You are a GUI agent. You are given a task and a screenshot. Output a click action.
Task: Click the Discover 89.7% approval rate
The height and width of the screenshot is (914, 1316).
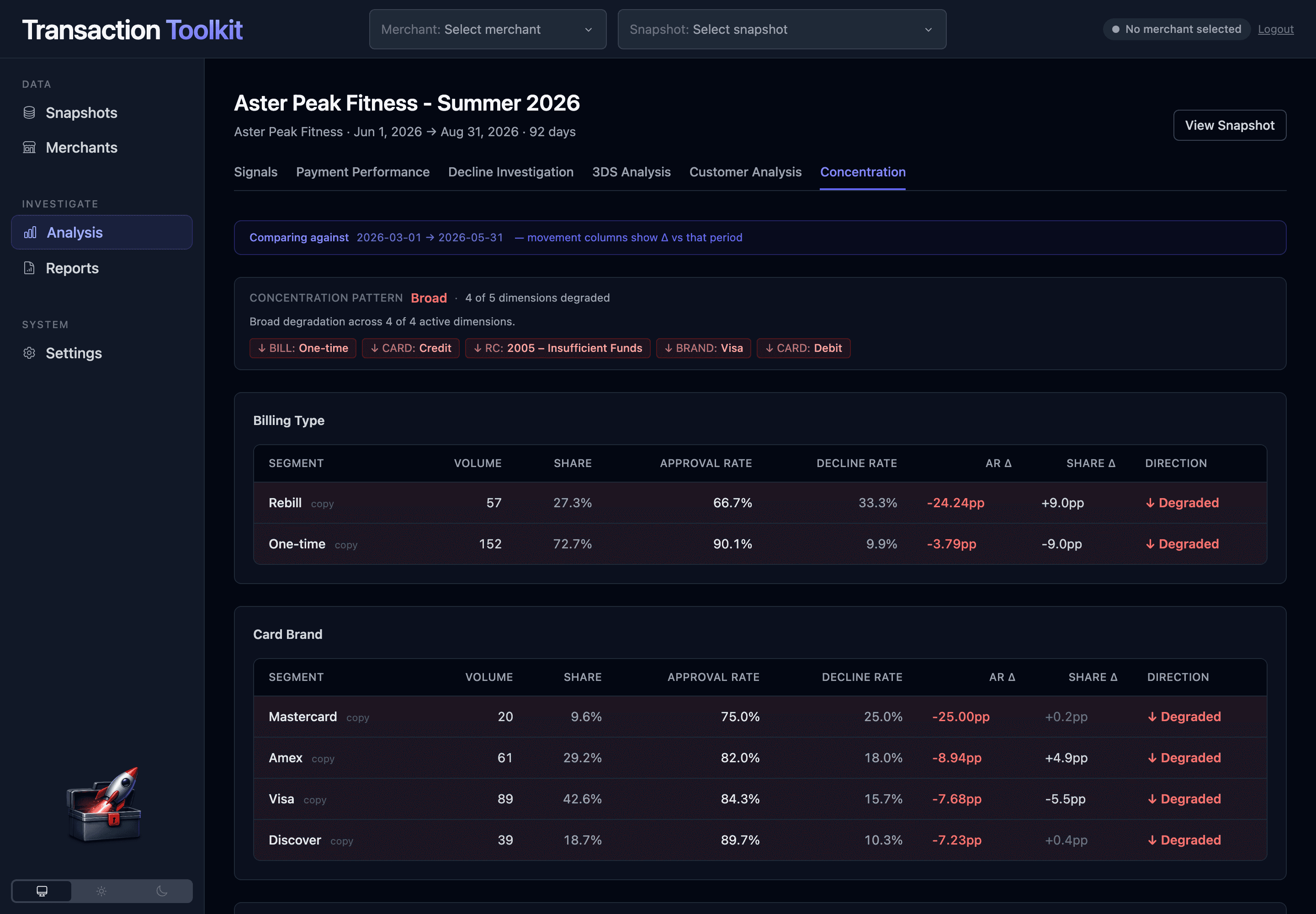740,841
